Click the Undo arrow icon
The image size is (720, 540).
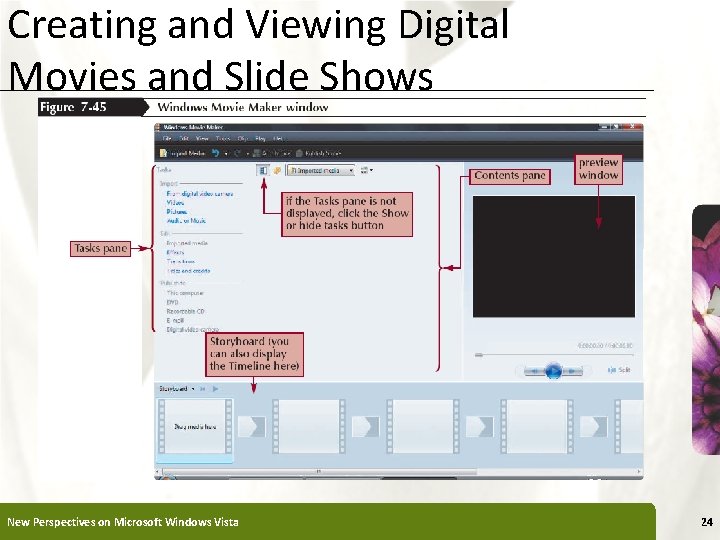(x=215, y=153)
